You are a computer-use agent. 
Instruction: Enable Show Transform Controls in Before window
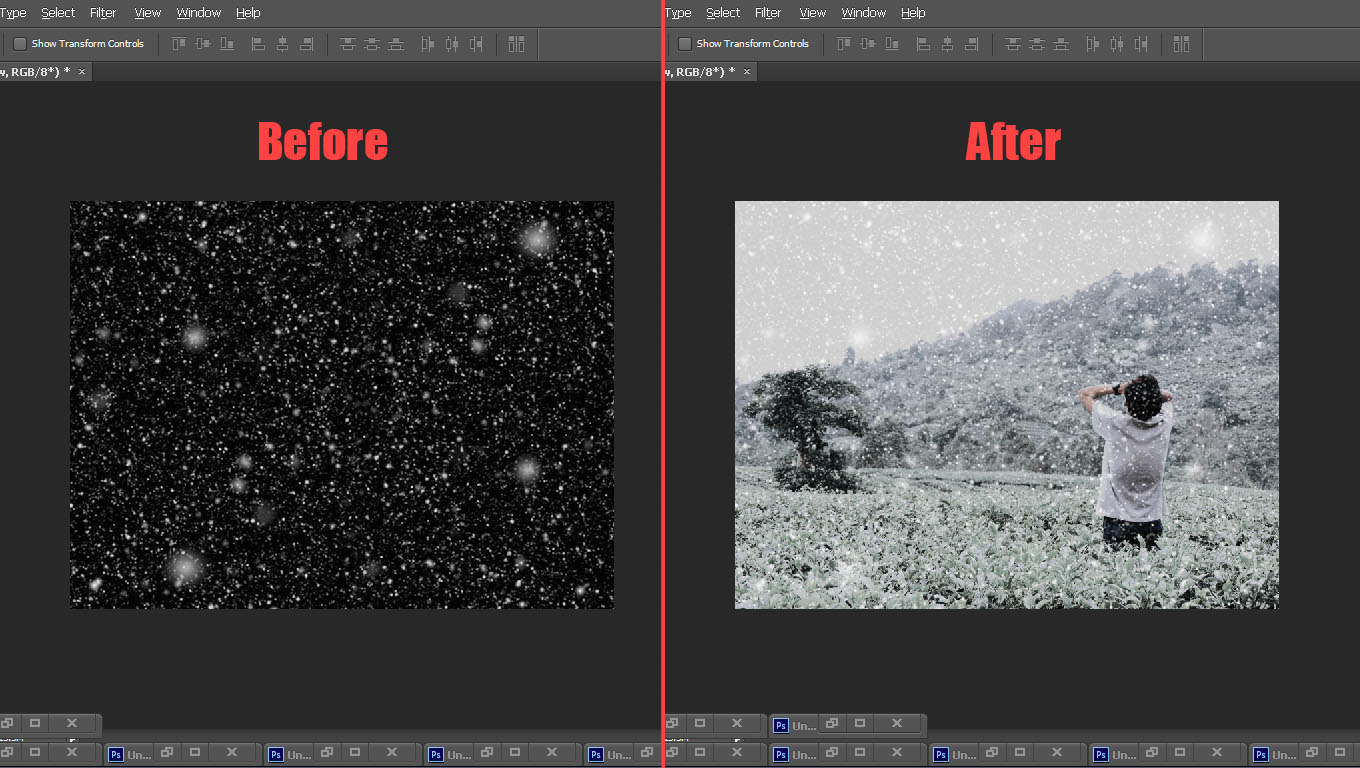pyautogui.click(x=19, y=44)
